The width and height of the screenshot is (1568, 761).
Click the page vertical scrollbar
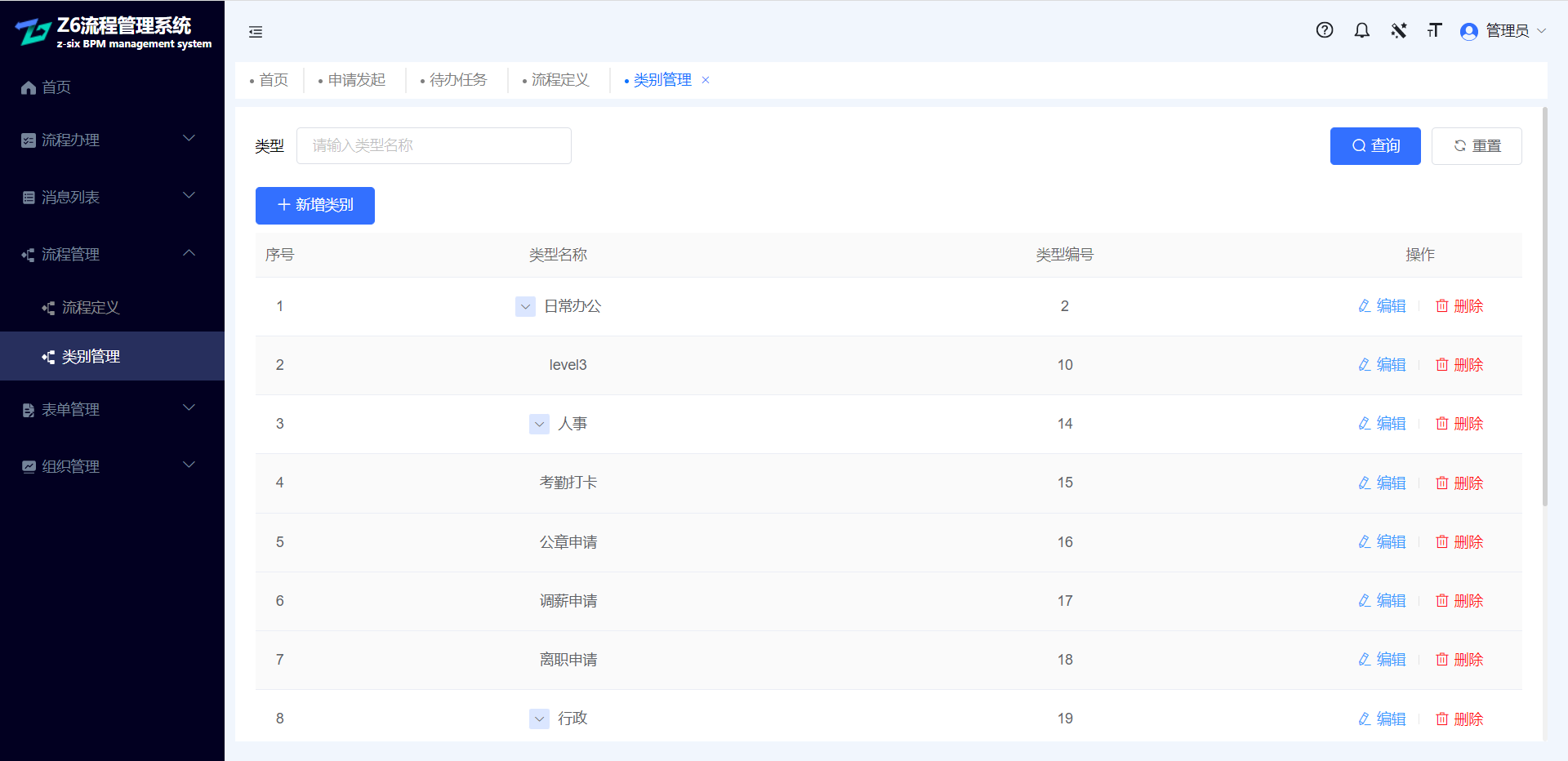(1545, 306)
